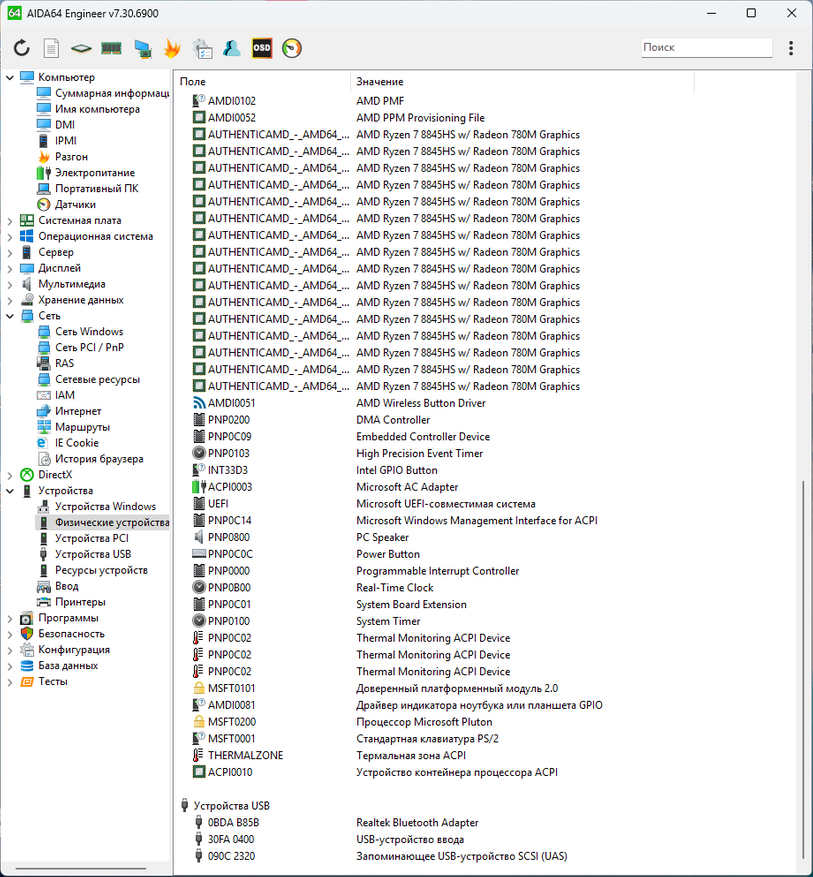Select Портативный ПК tree item

(88, 188)
